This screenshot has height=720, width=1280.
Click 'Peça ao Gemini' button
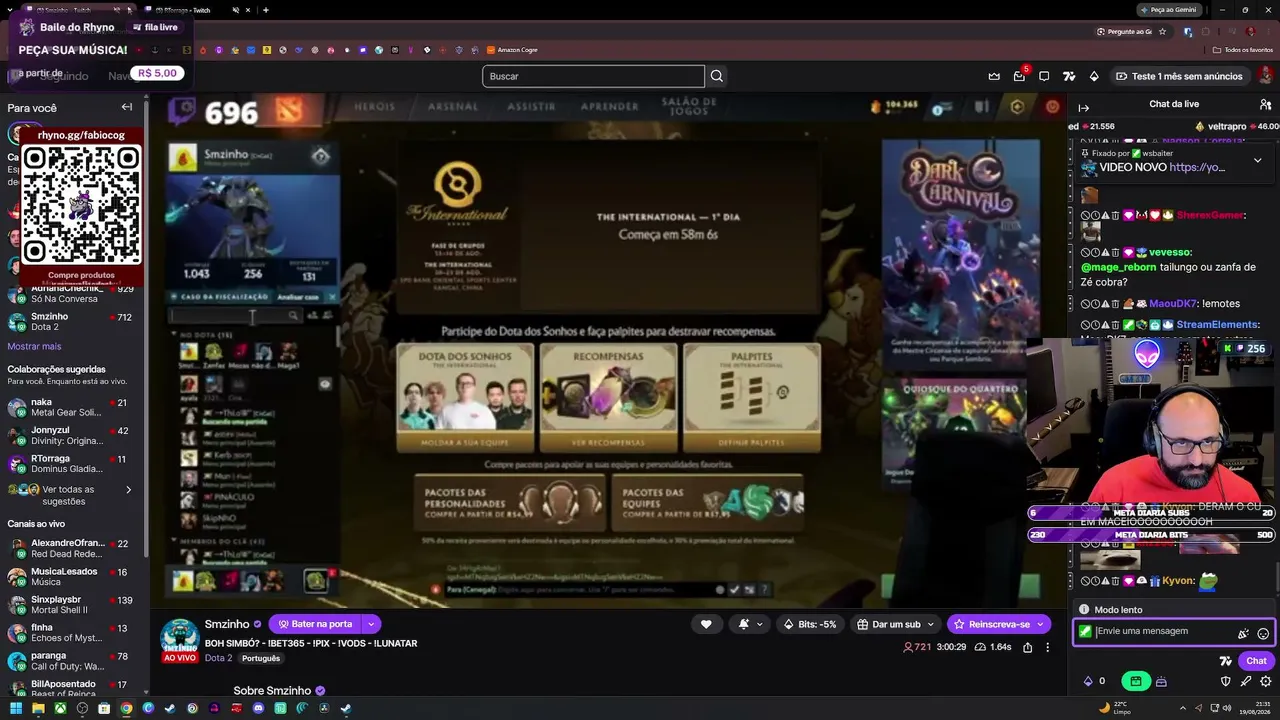[x=1169, y=10]
